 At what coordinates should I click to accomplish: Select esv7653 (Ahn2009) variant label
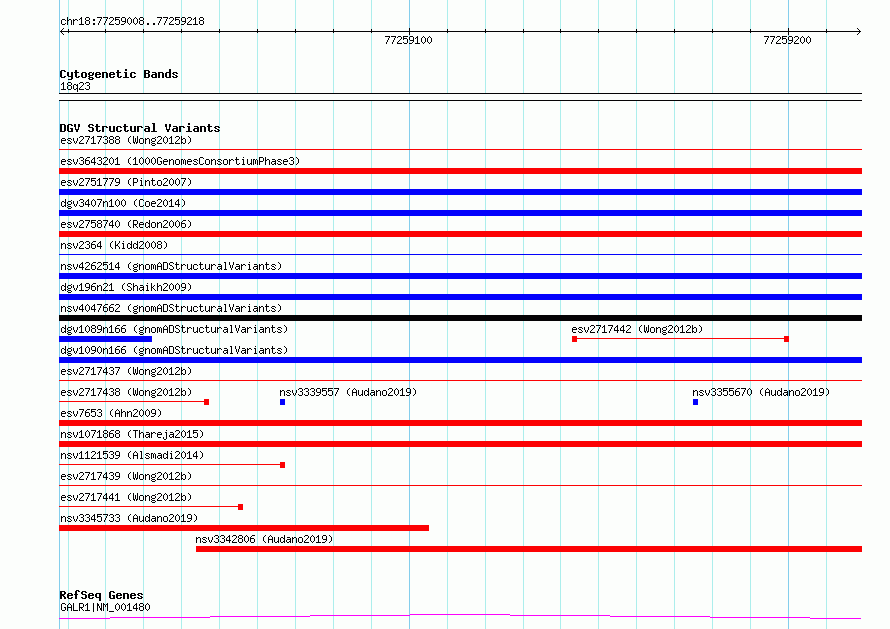pos(111,413)
